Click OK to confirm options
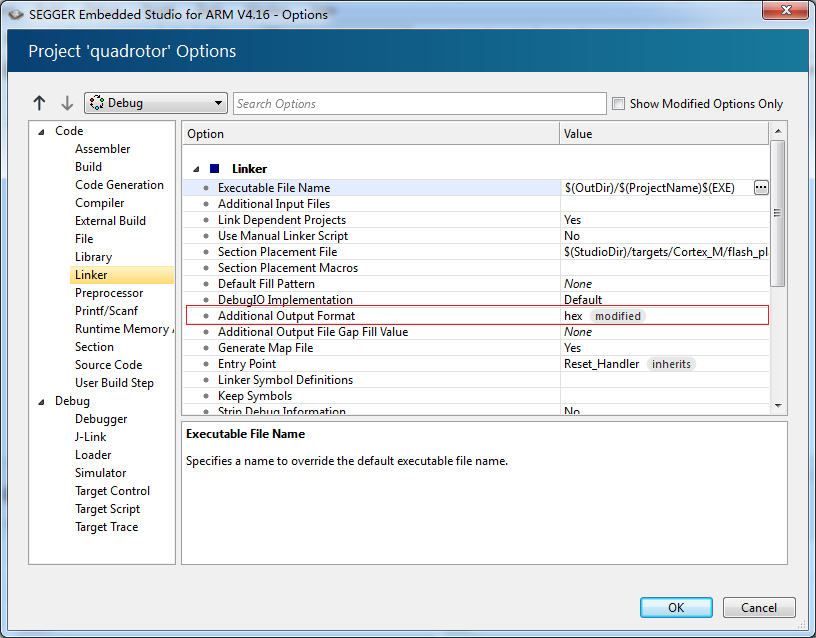This screenshot has height=638, width=816. 676,607
